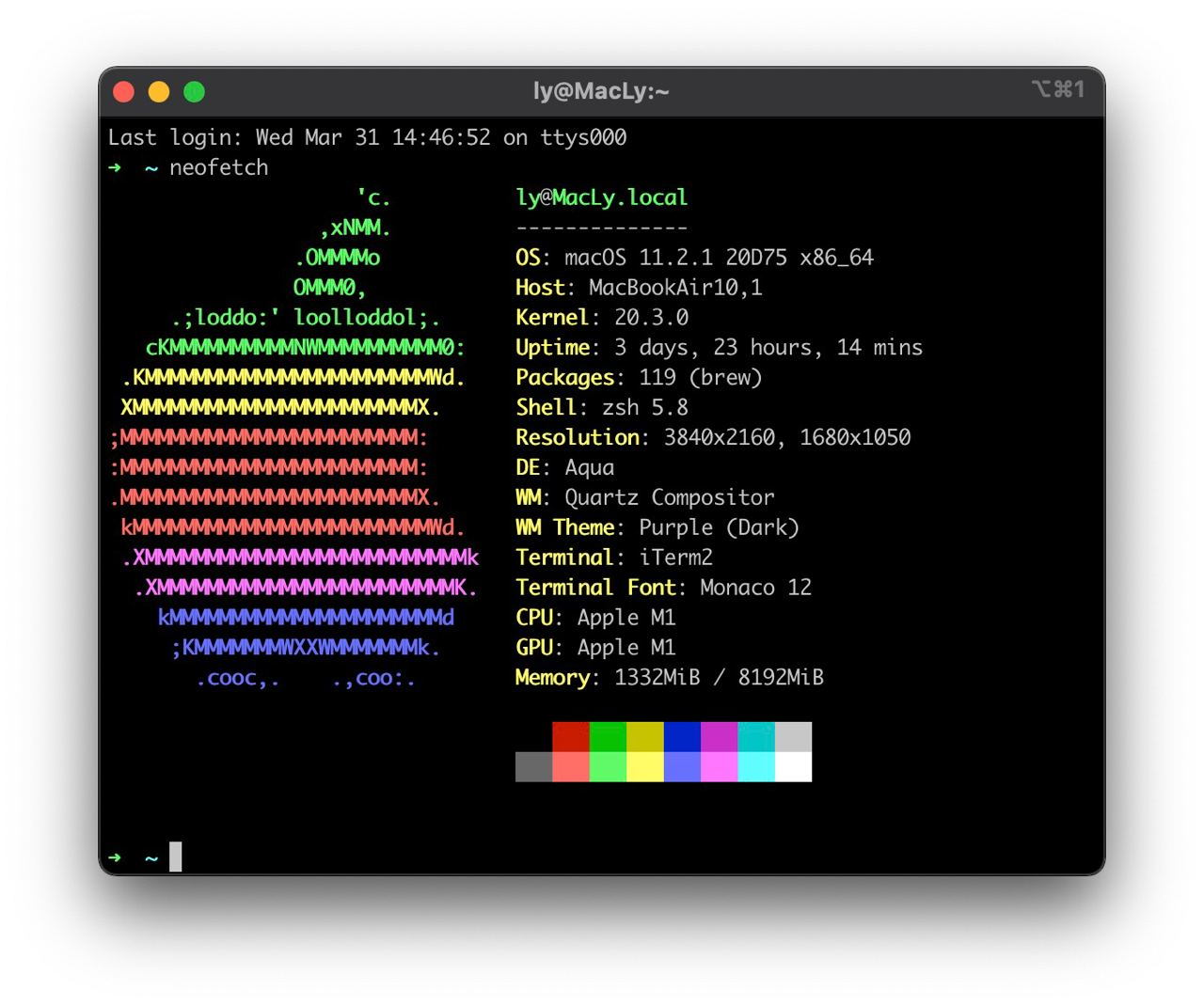
Task: Click the terminal cursor block at the prompt
Action: 176,857
